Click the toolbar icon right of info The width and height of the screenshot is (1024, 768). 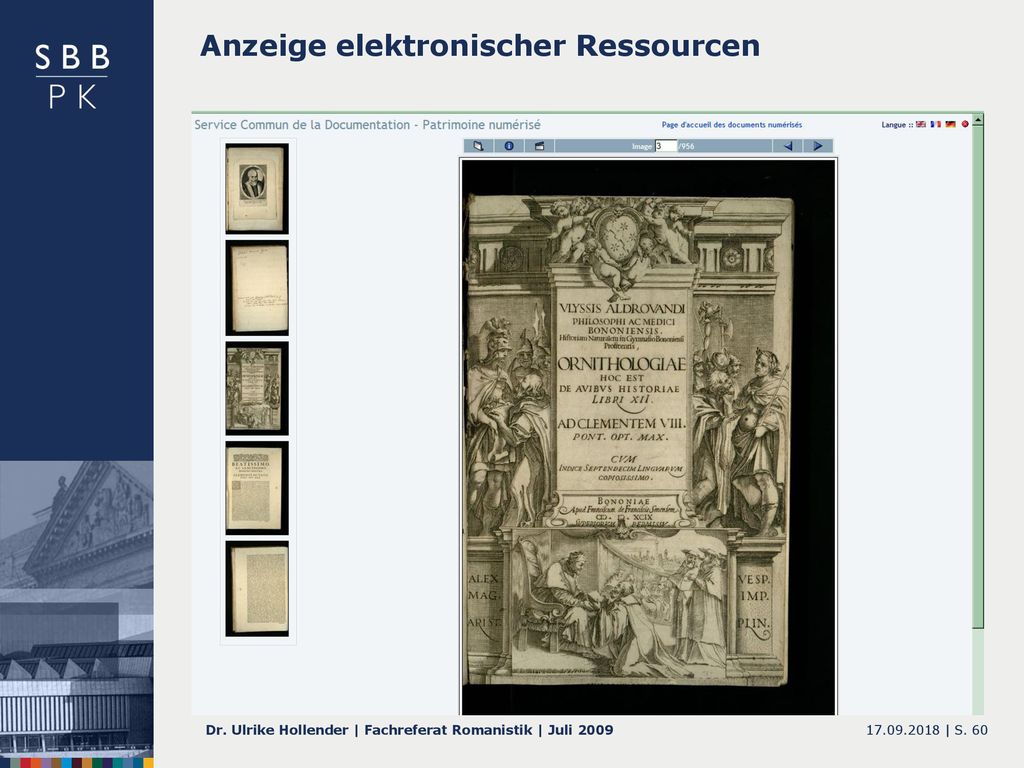(x=539, y=146)
